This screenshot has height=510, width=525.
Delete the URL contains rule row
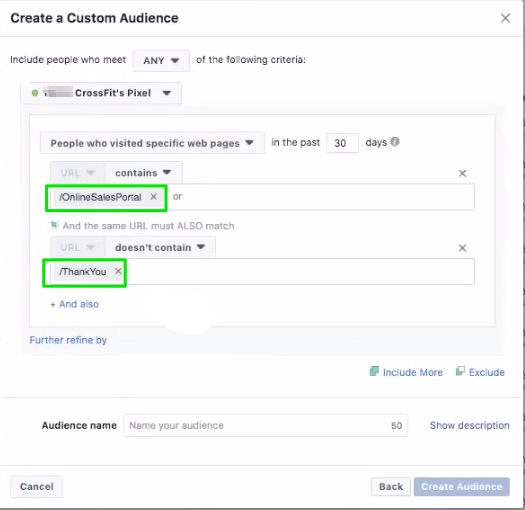coord(462,173)
